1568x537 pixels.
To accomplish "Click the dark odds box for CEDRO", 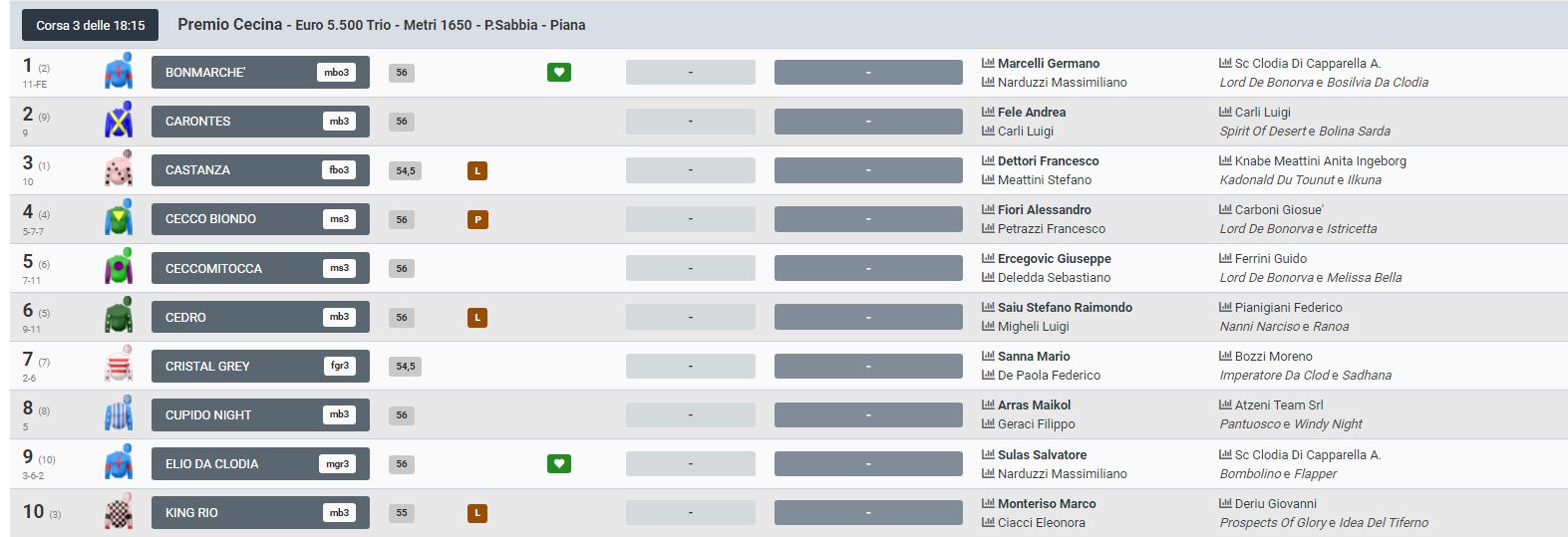I will [x=868, y=318].
